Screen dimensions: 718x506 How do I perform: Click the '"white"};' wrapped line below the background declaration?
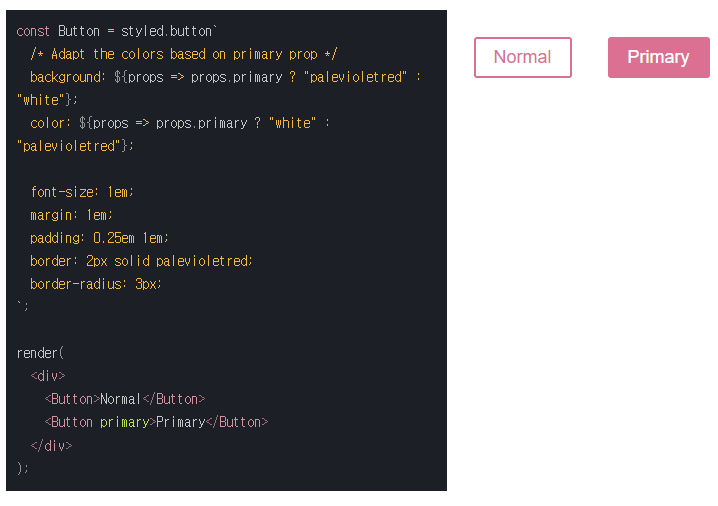47,100
